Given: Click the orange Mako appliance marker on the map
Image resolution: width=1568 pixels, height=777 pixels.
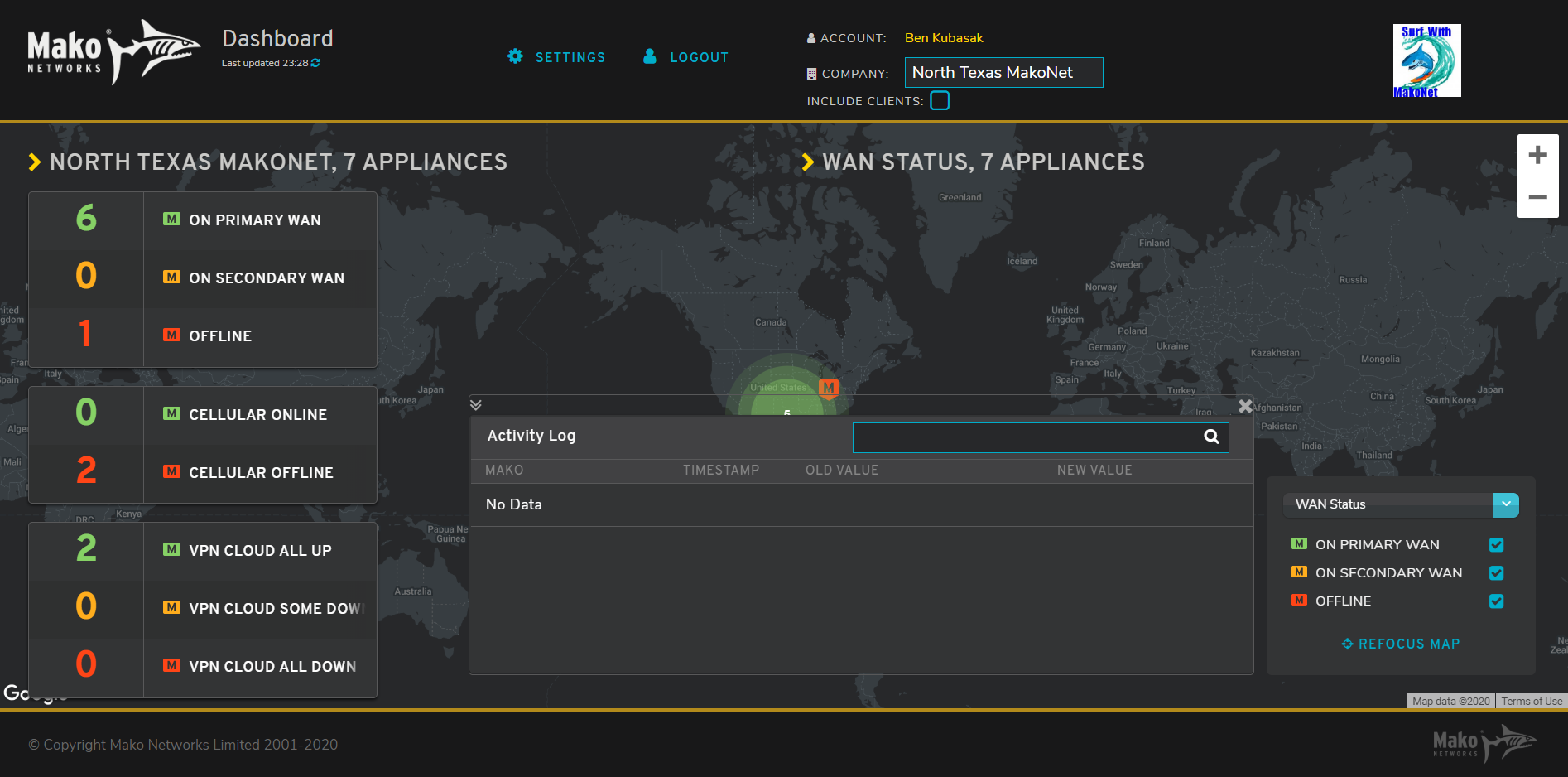Looking at the screenshot, I should click(828, 388).
